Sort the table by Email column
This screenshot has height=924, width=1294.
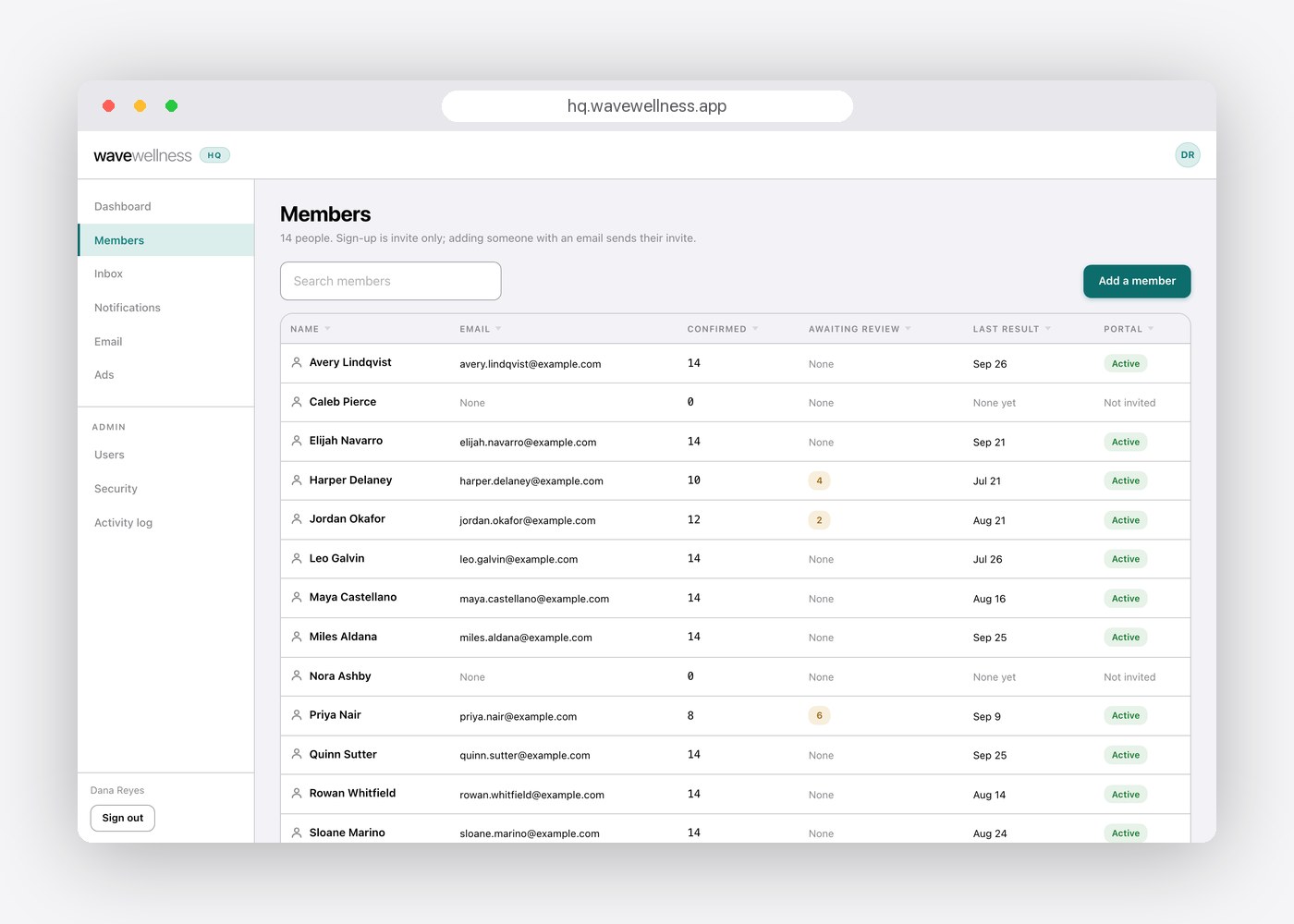[x=481, y=329]
